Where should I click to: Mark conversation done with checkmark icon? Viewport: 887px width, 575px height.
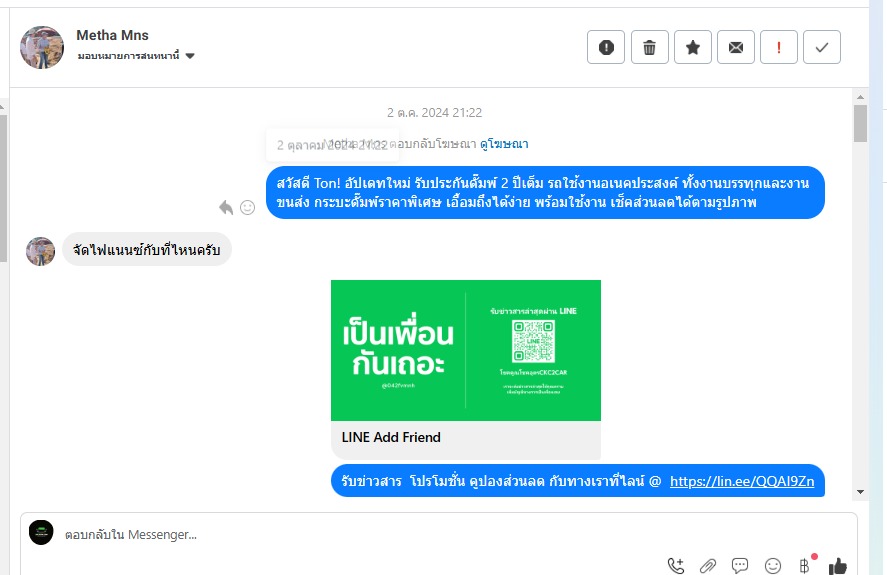(x=822, y=48)
